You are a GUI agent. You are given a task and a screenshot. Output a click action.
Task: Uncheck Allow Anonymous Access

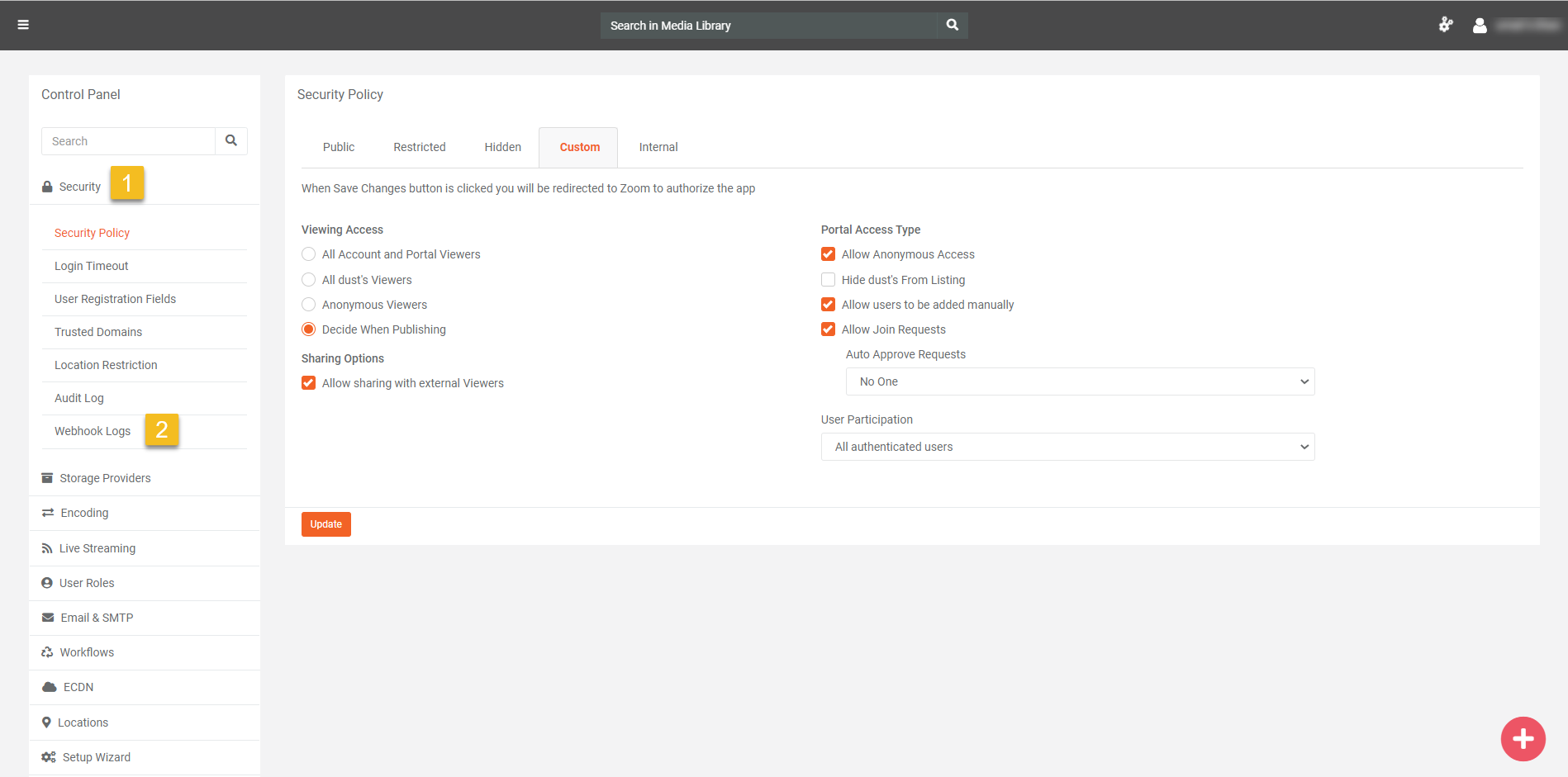pyautogui.click(x=828, y=254)
